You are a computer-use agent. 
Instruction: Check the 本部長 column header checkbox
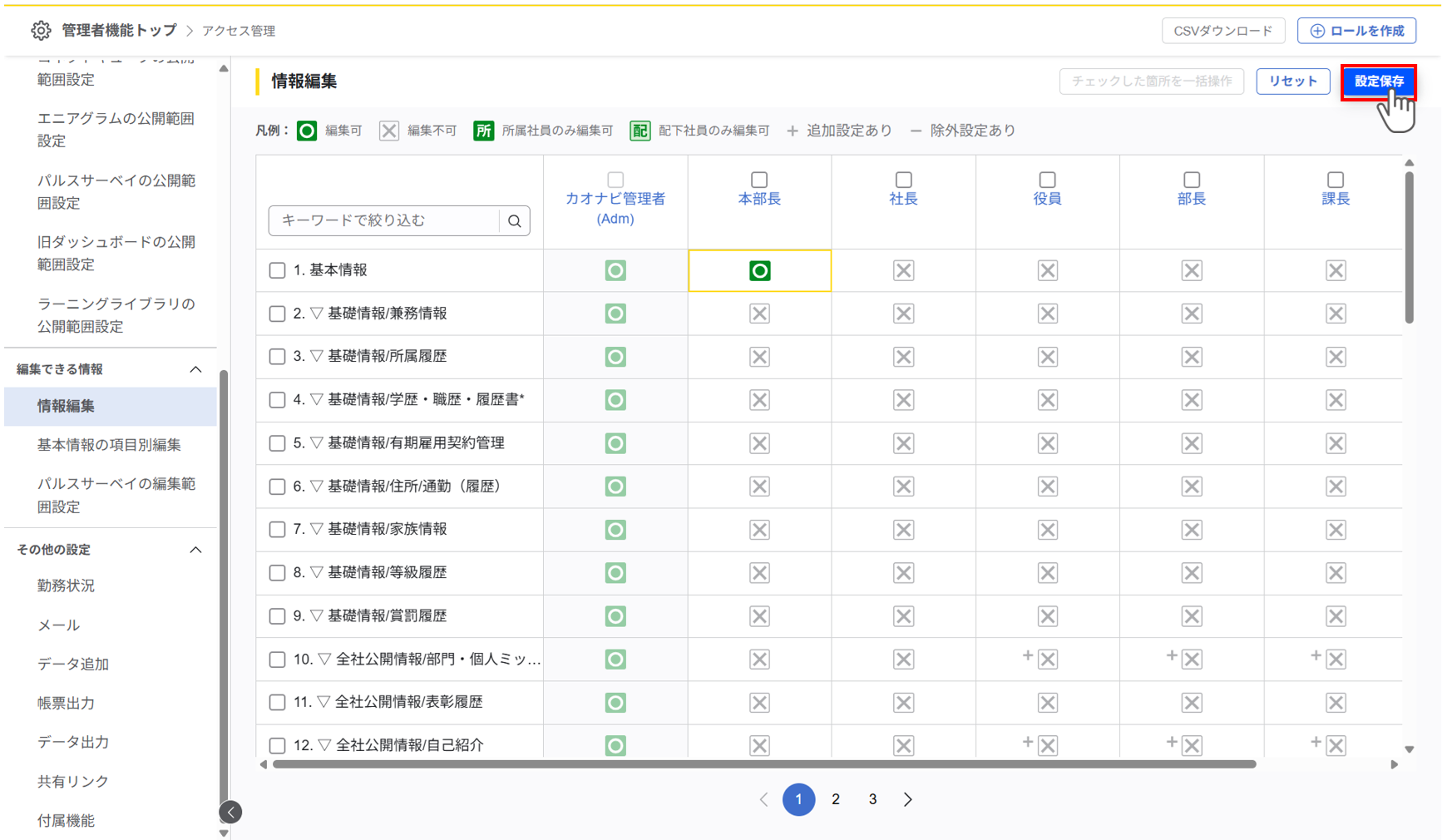pyautogui.click(x=759, y=180)
